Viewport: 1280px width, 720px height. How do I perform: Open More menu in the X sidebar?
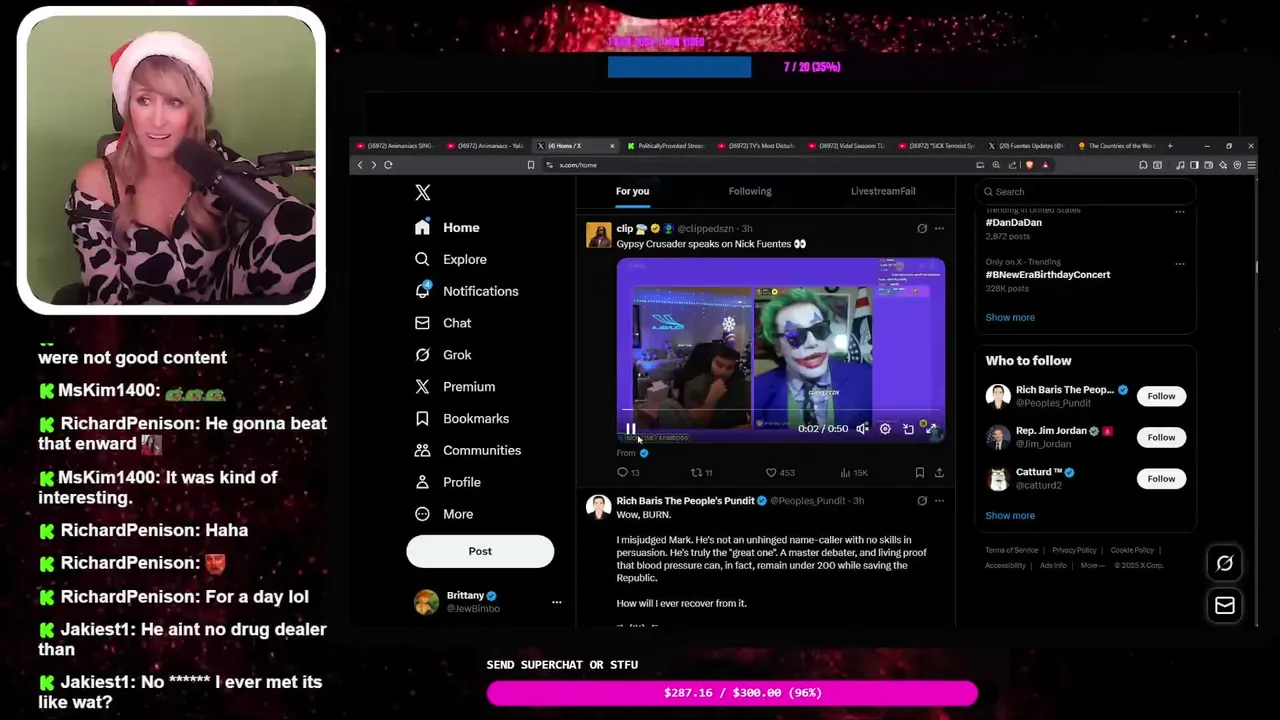tap(444, 514)
